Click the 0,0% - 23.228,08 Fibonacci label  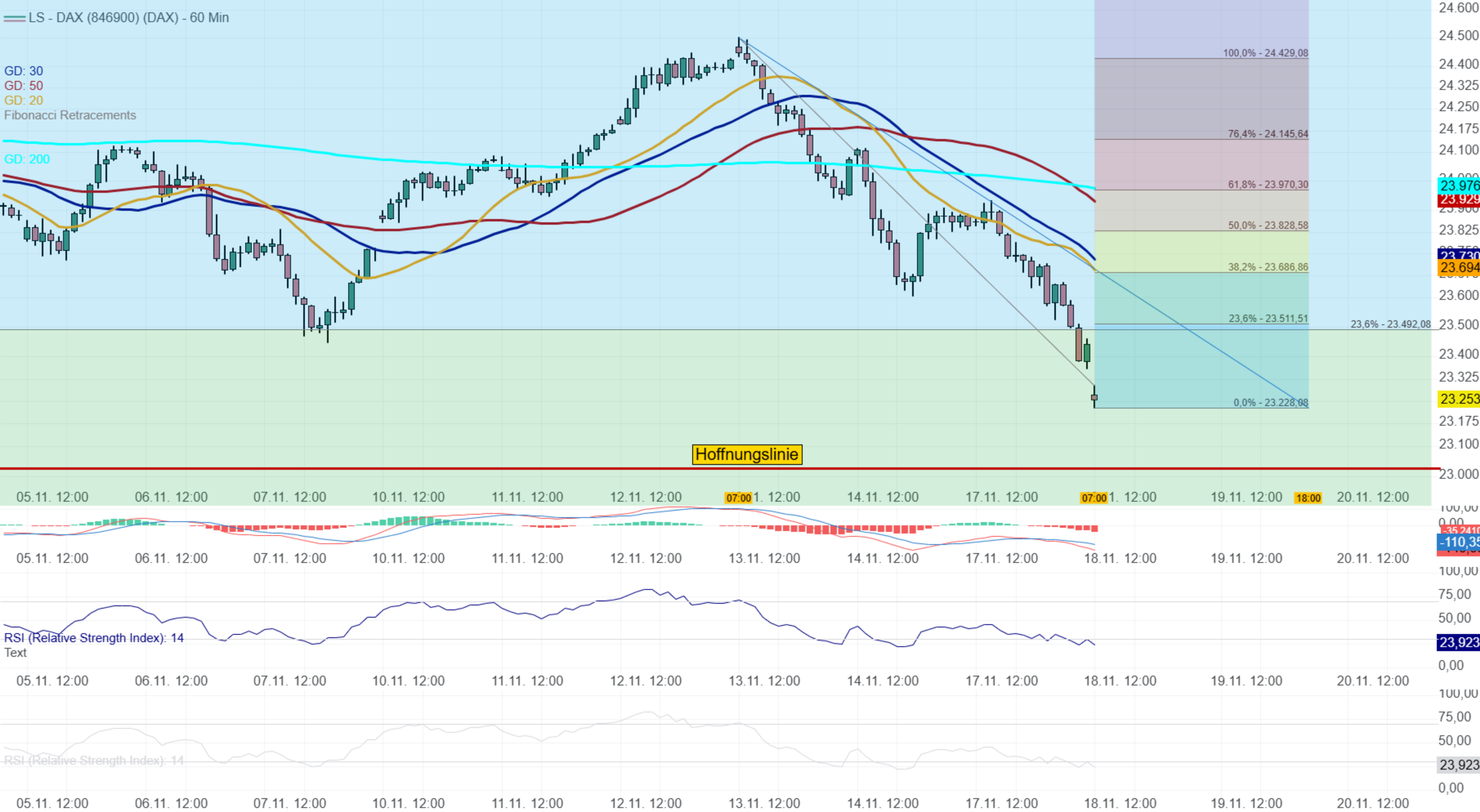(1270, 403)
